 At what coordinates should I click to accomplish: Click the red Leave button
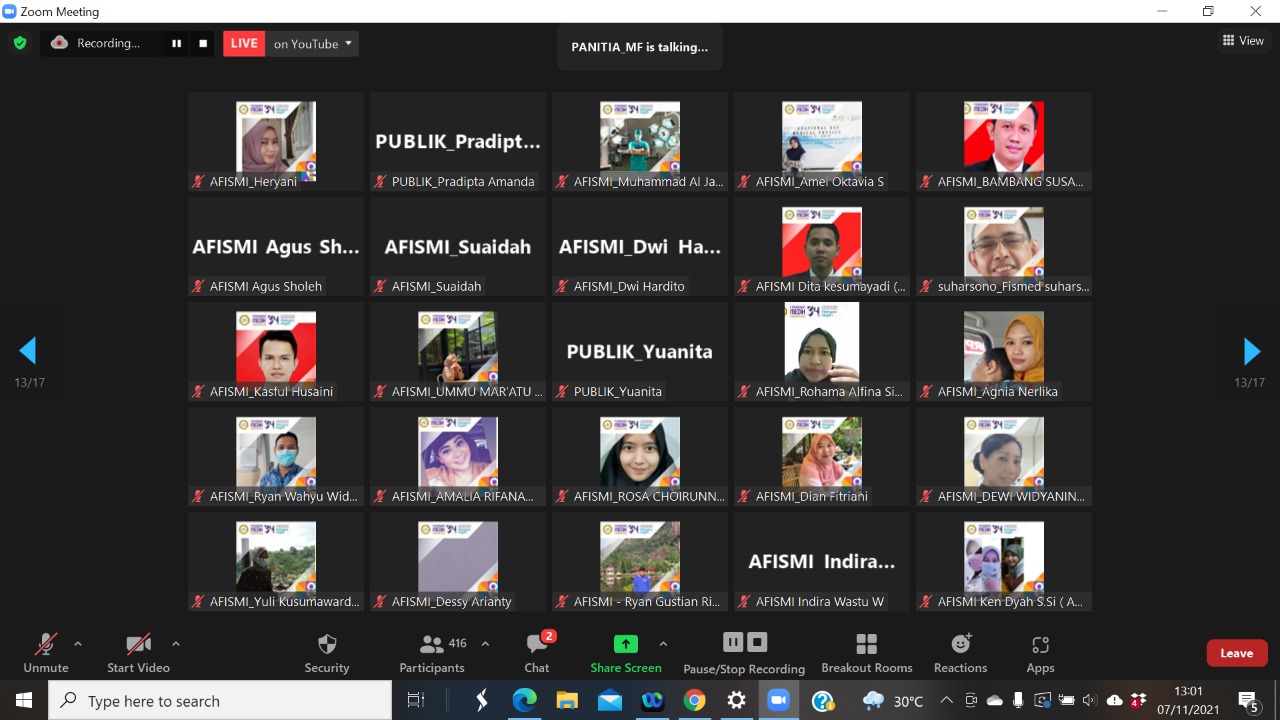click(1236, 653)
